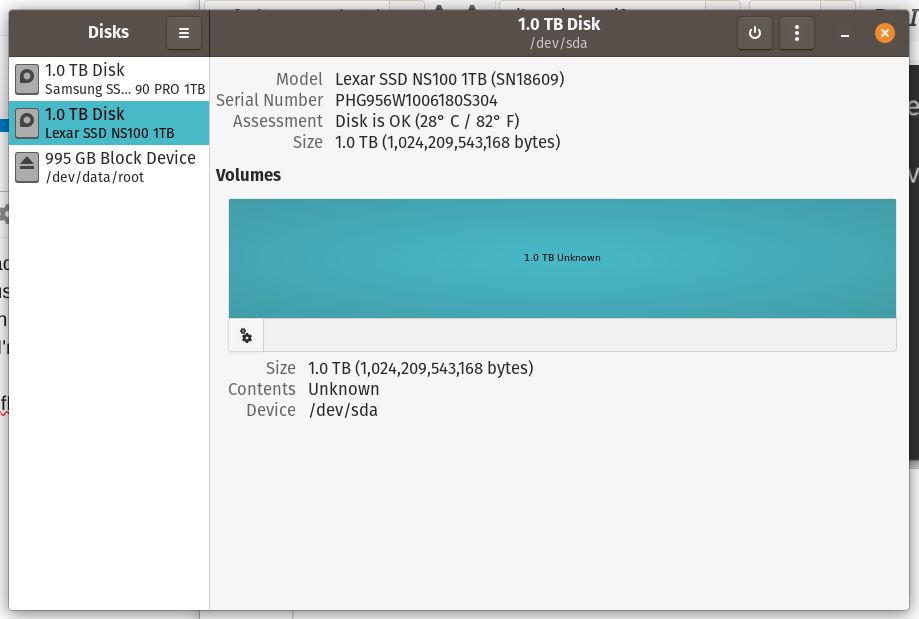The image size is (919, 619).
Task: Click the Disks header title in sidebar
Action: coord(108,32)
